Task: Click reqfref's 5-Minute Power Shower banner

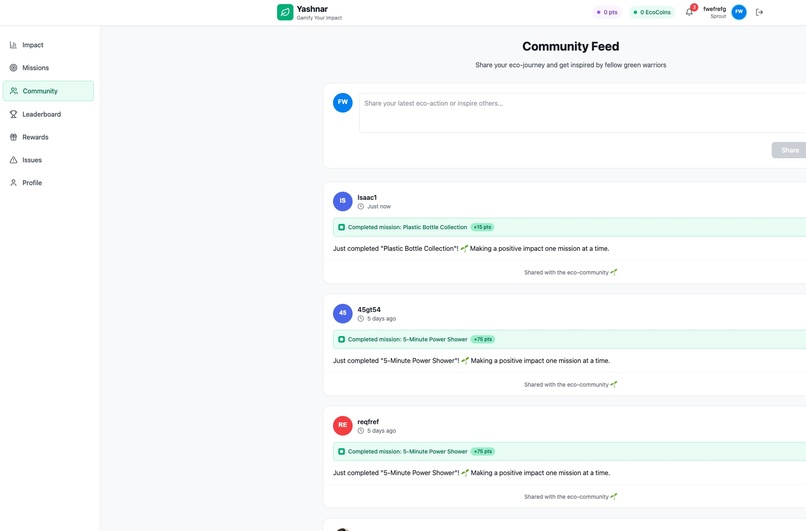Action: click(x=570, y=451)
